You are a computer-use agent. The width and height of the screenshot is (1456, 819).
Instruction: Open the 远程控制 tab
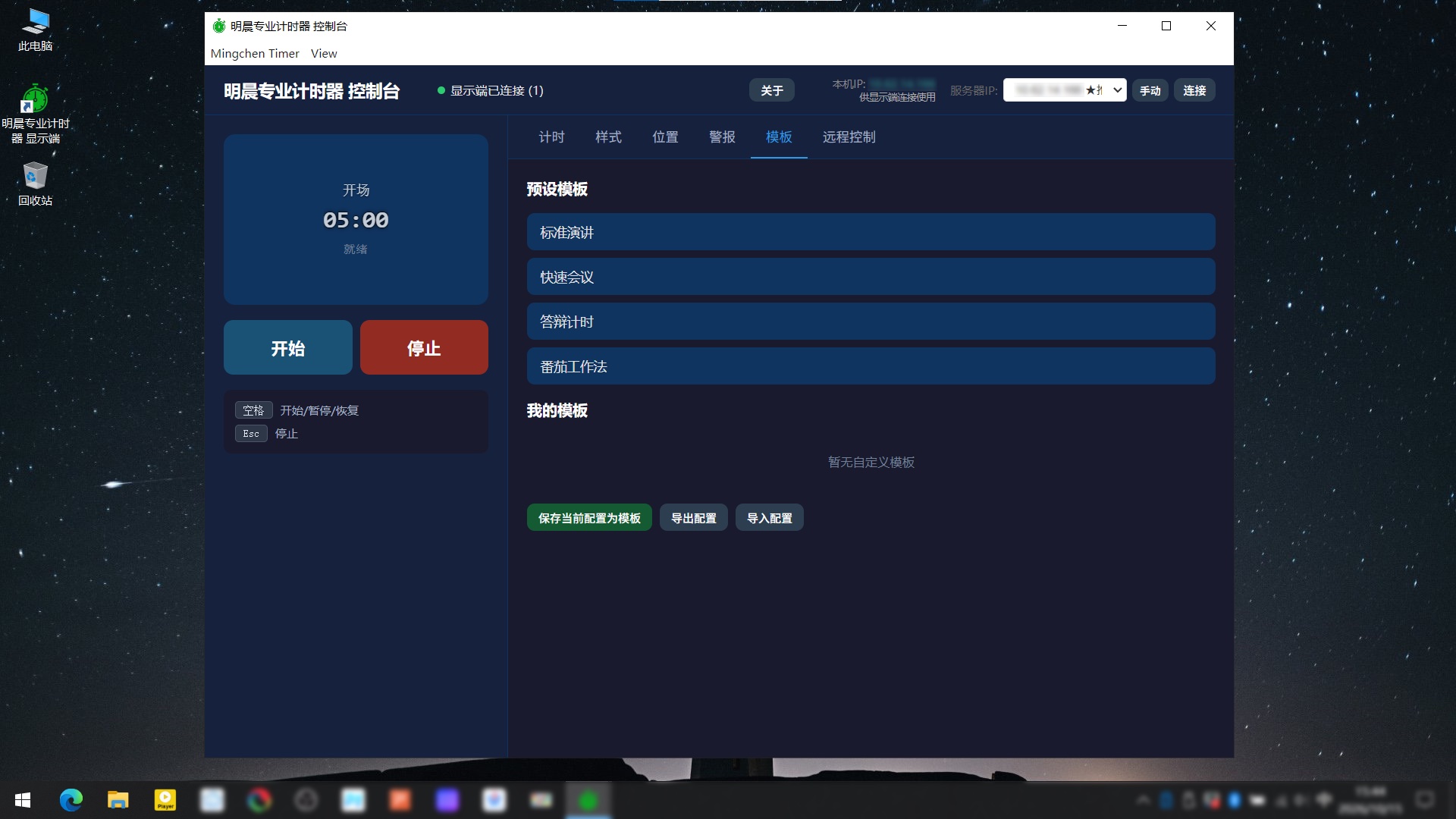pyautogui.click(x=849, y=136)
